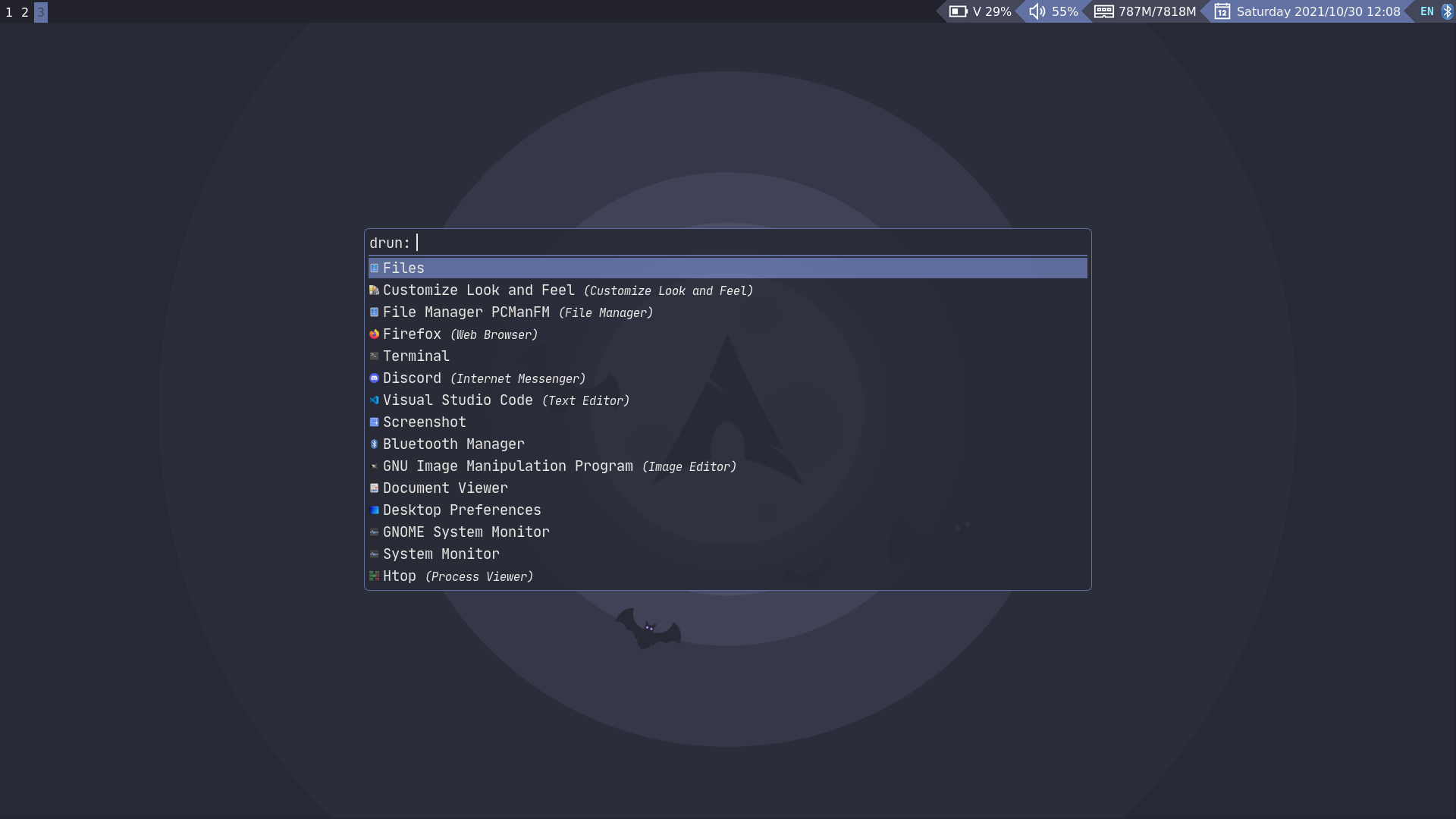Click the Visual Studio Code icon
Screen dimensions: 1456x819
pyautogui.click(x=374, y=400)
